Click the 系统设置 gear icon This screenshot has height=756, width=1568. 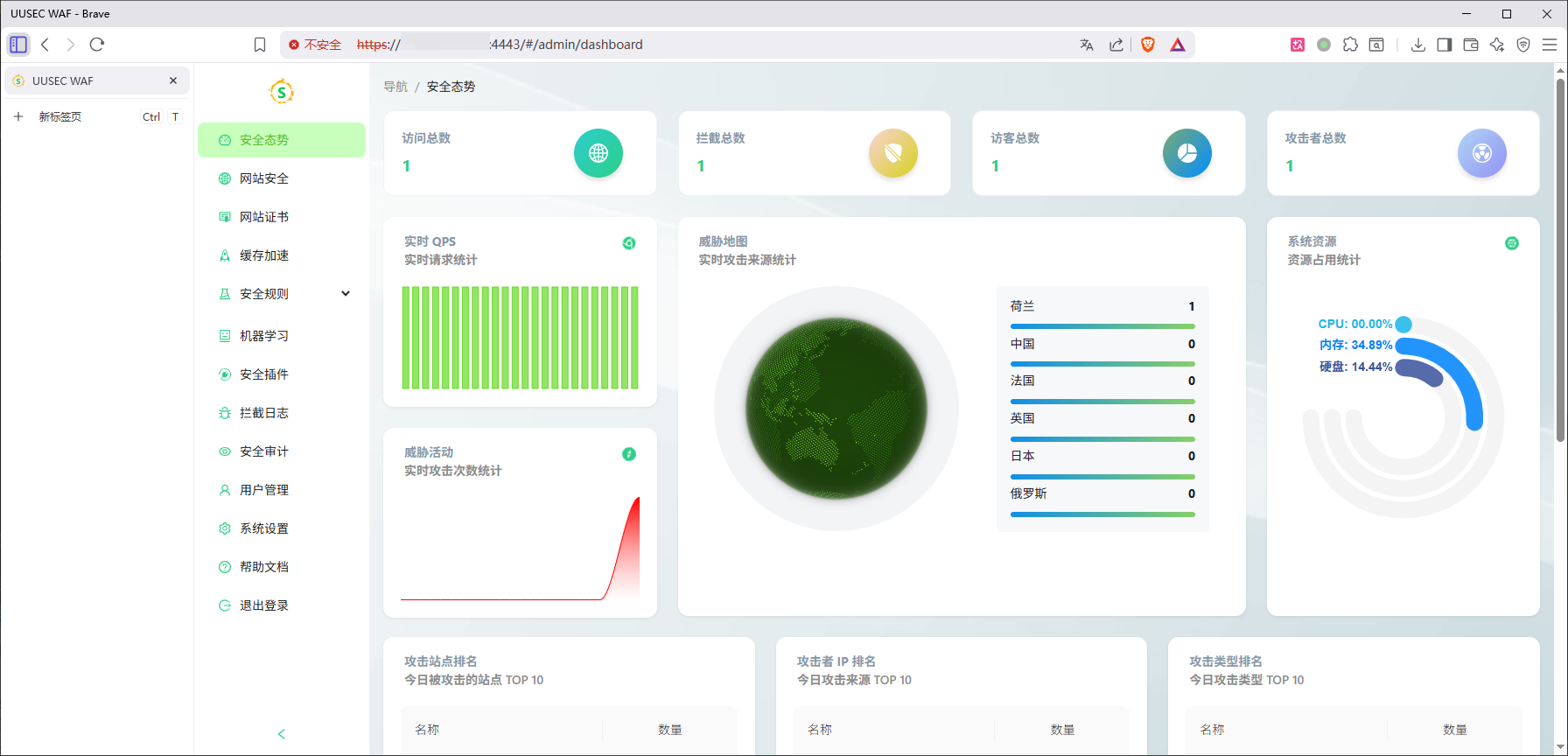pos(225,528)
